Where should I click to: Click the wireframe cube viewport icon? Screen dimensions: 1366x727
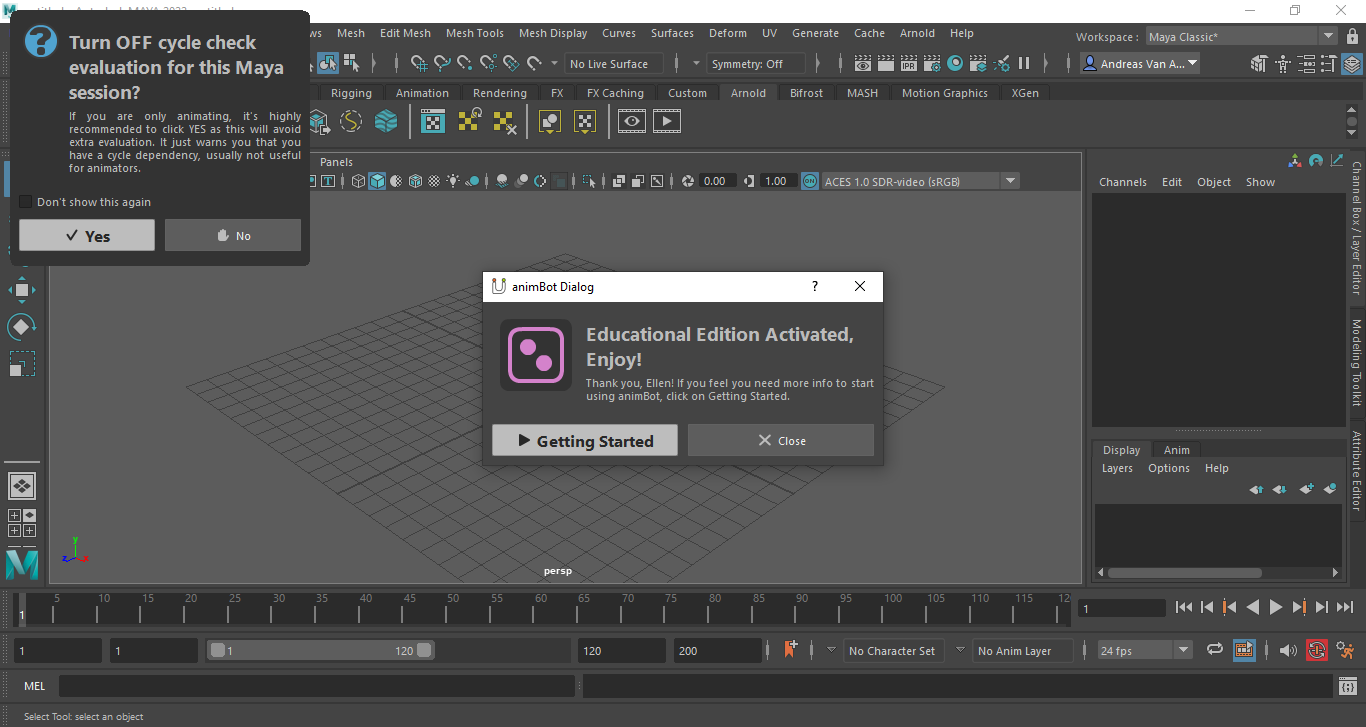pyautogui.click(x=359, y=181)
